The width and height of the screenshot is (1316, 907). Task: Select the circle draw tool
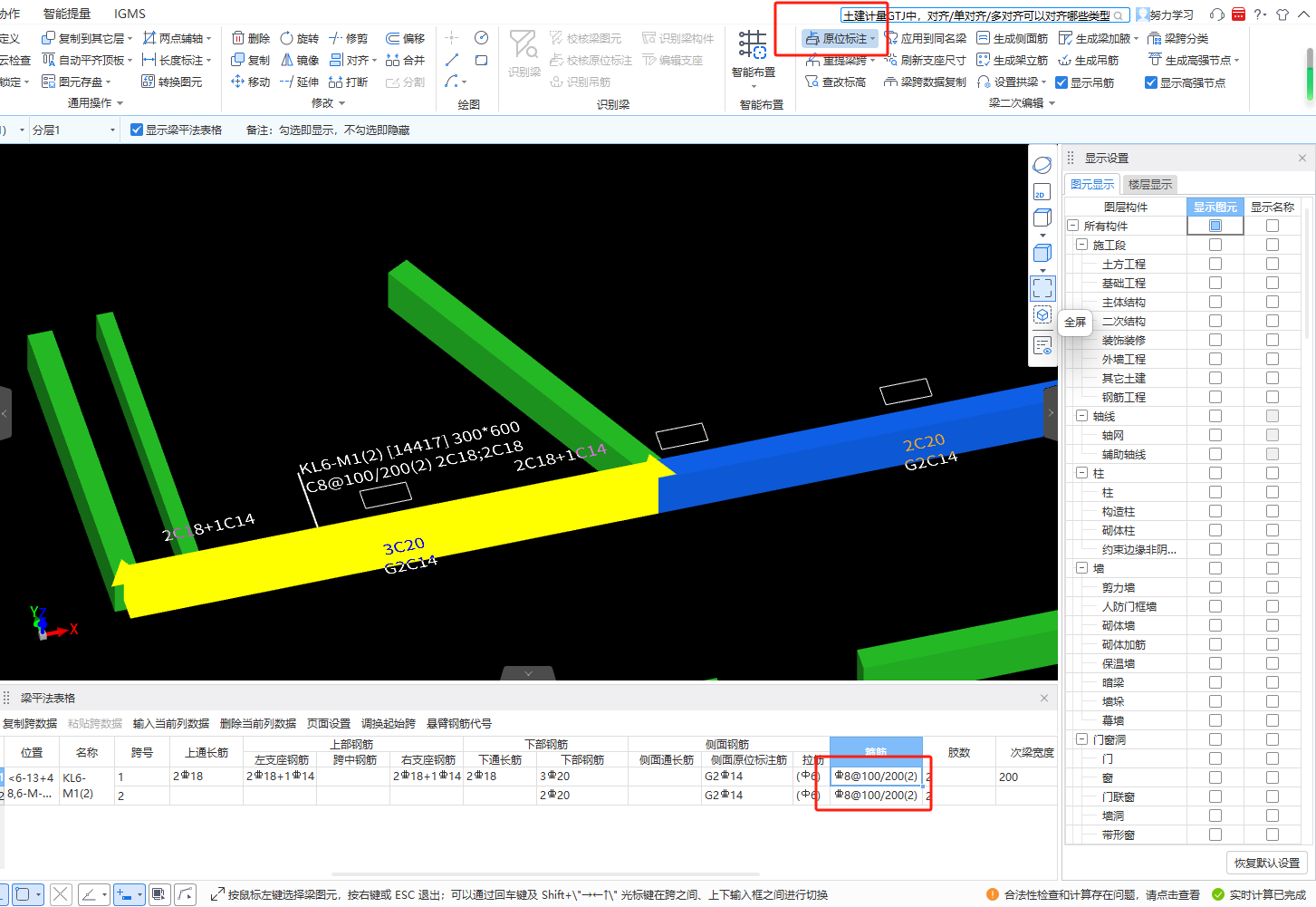(482, 37)
